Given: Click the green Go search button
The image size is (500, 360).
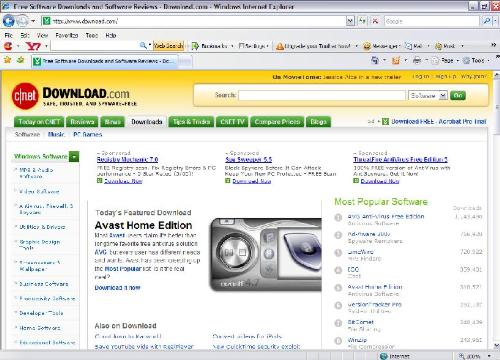Looking at the screenshot, I should [458, 96].
